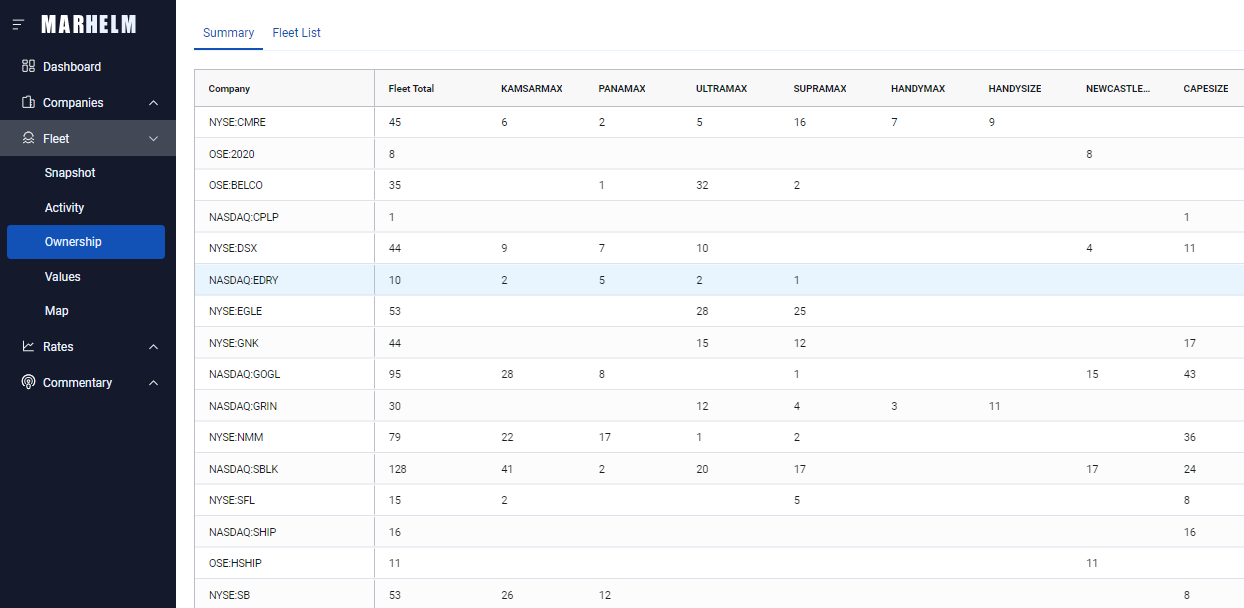Select the NASDAQ:SHIP company cell

[x=284, y=532]
